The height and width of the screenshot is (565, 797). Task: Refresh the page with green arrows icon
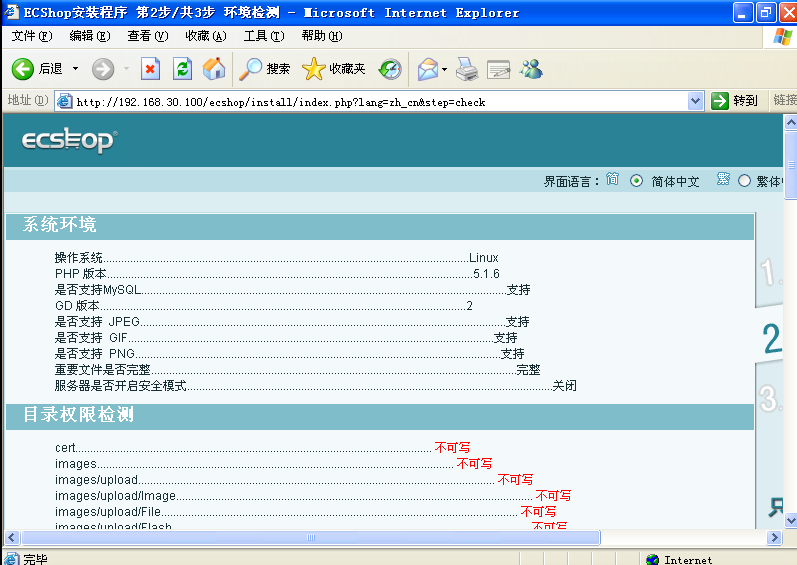(182, 69)
